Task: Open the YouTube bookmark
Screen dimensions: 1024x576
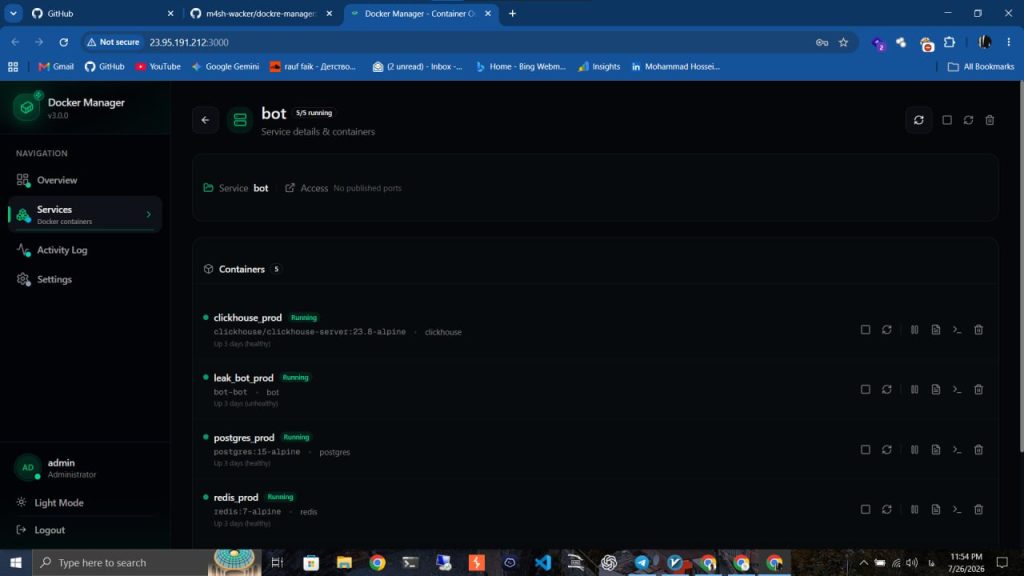Action: tap(158, 67)
